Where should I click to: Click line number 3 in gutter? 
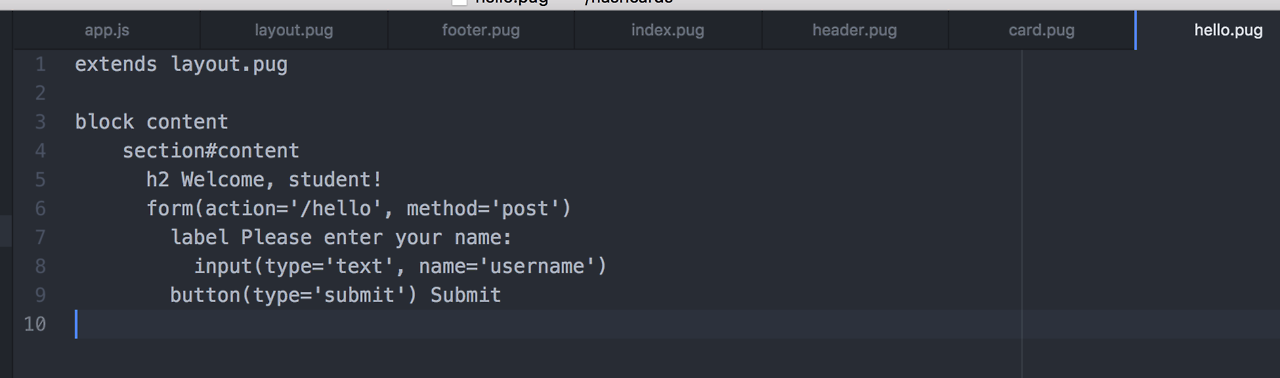[x=40, y=122]
